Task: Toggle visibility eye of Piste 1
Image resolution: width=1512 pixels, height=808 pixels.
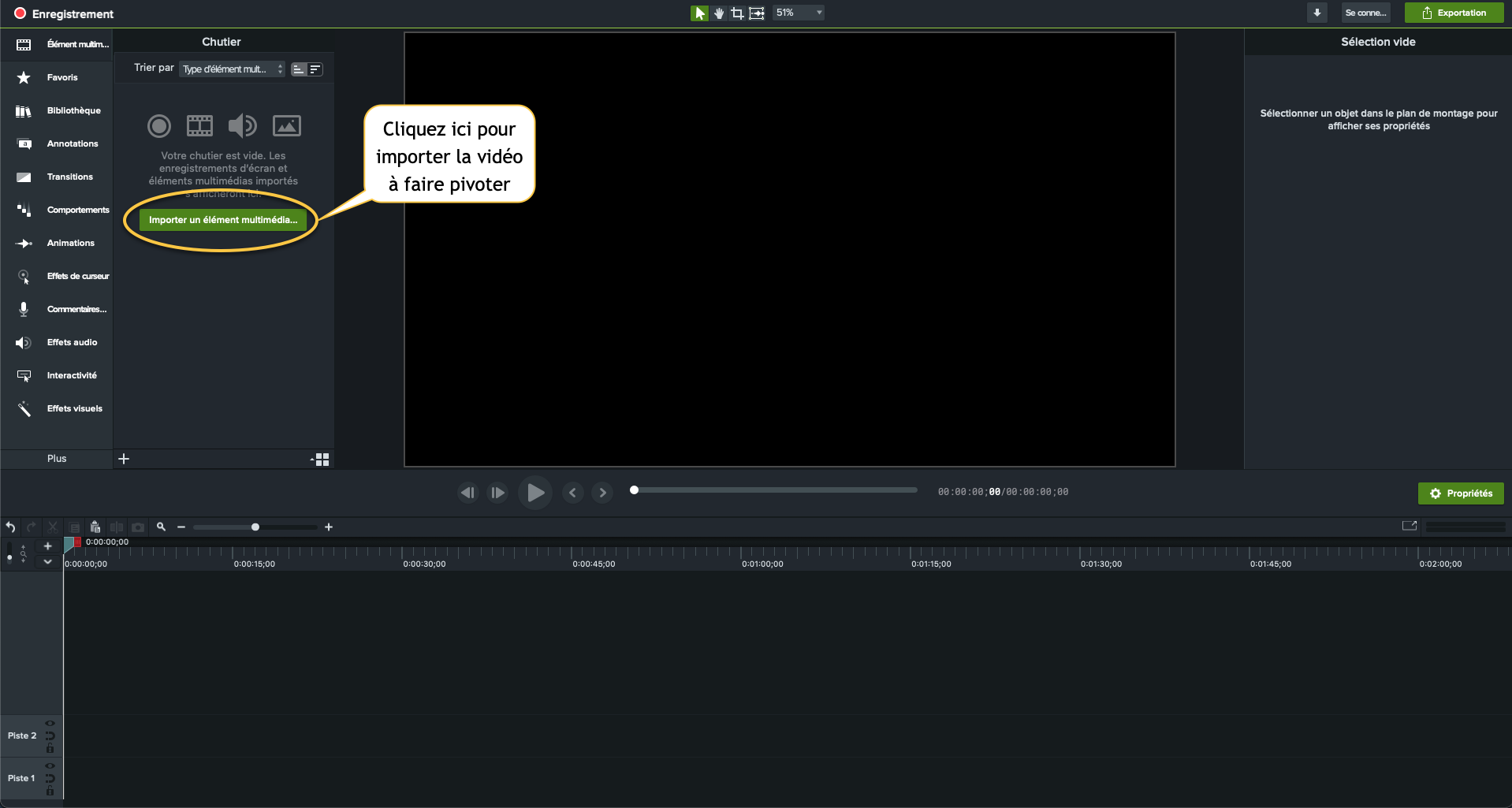Action: (50, 766)
